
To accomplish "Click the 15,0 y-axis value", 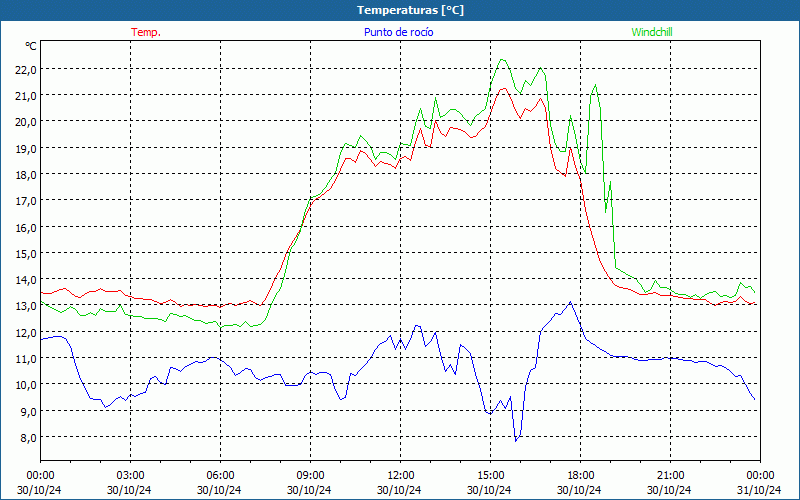I will tap(26, 253).
